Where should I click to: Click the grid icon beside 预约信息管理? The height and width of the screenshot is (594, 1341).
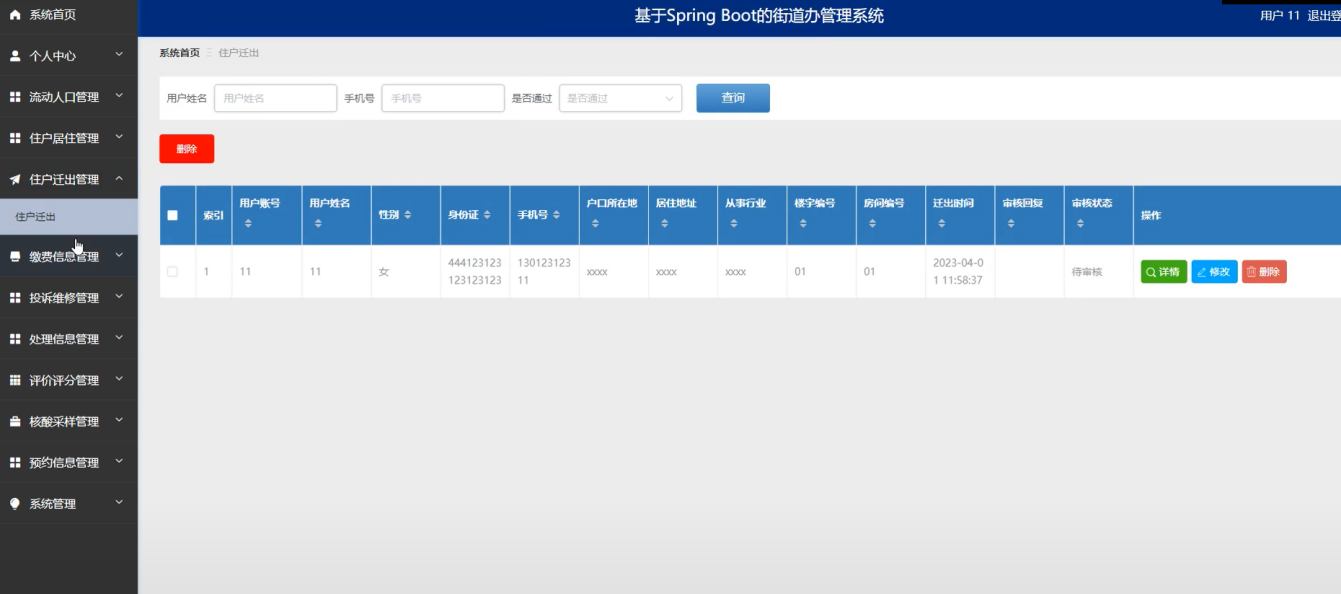pyautogui.click(x=14, y=463)
